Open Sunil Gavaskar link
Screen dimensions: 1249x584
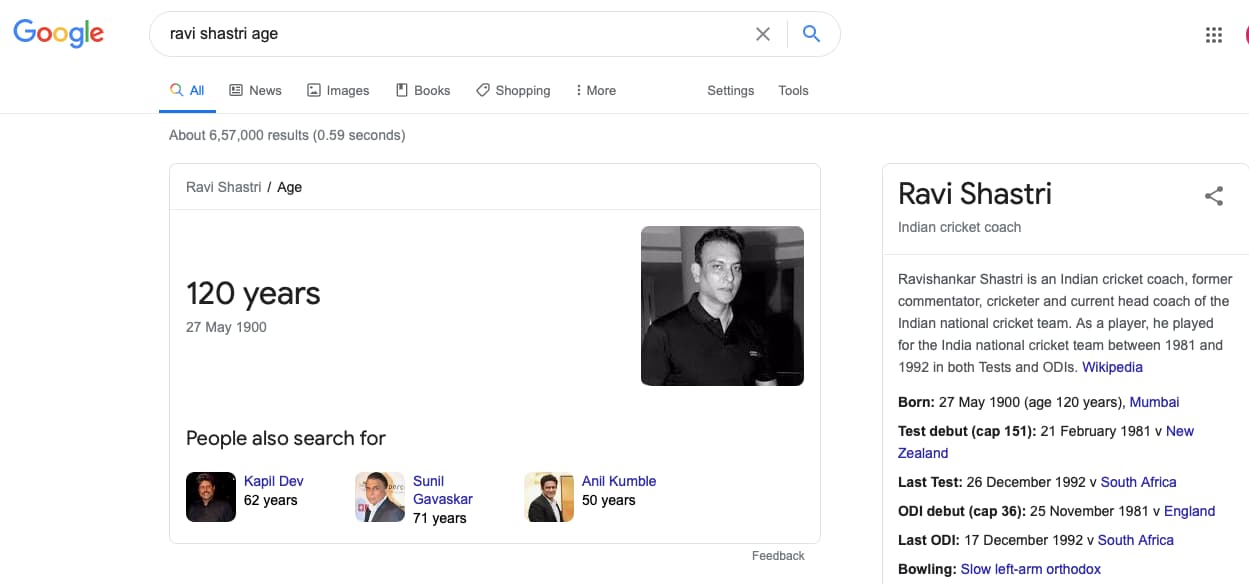tap(443, 490)
